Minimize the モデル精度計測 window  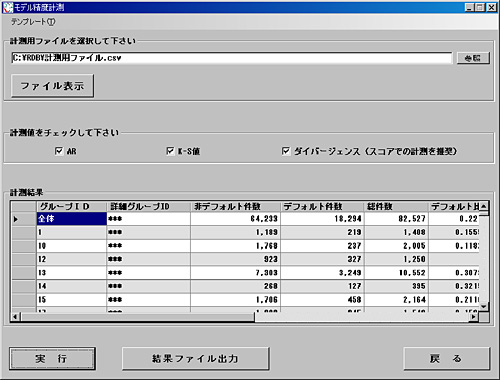click(x=470, y=7)
